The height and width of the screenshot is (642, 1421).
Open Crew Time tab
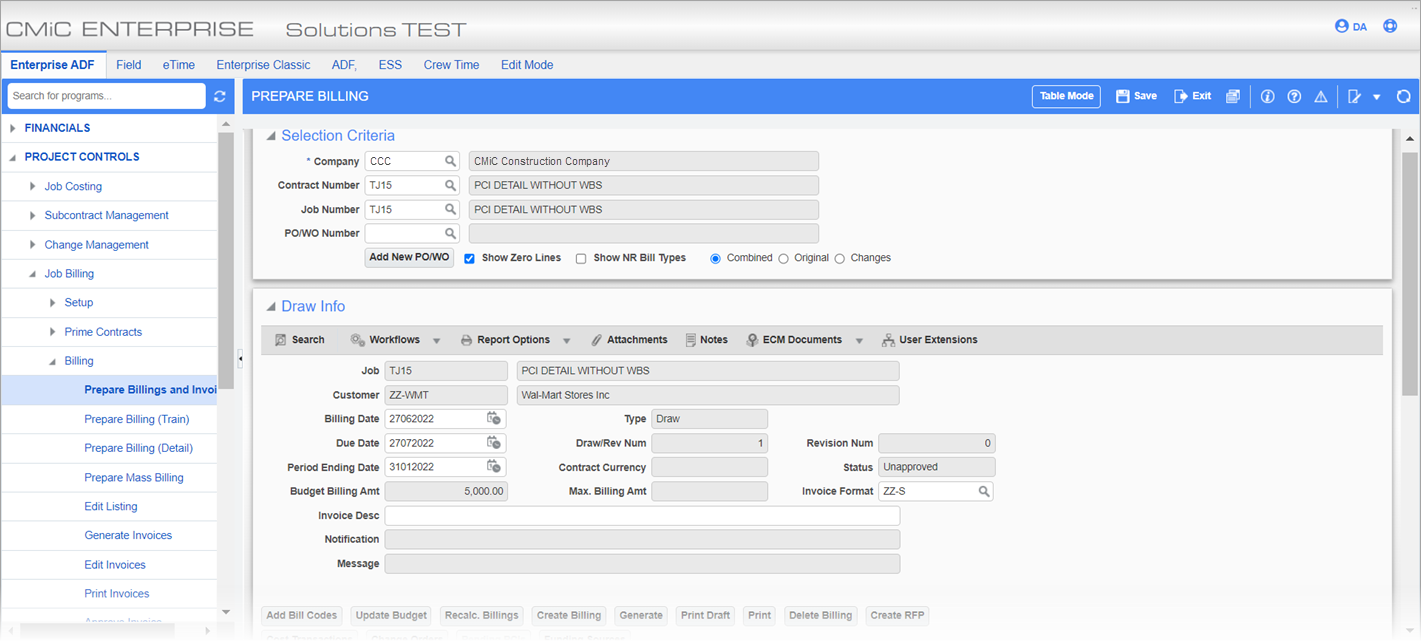pos(451,65)
